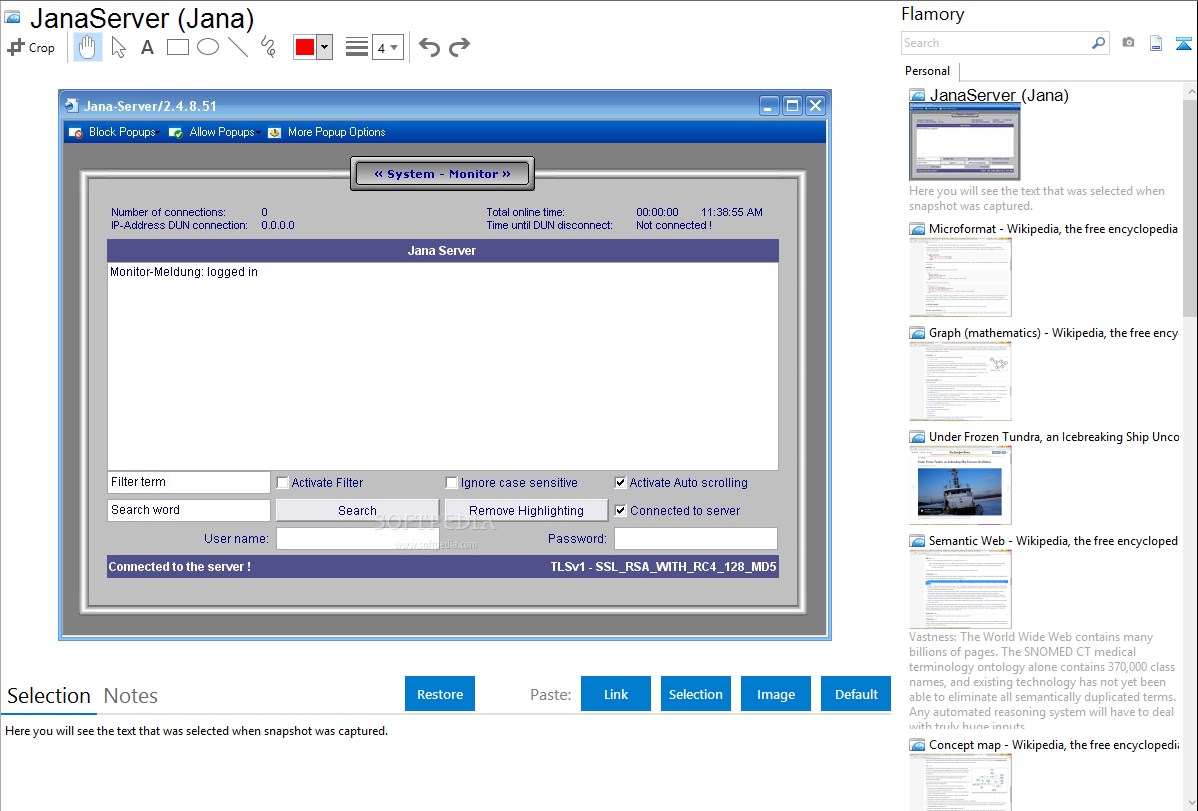Focus the Password field

point(695,538)
